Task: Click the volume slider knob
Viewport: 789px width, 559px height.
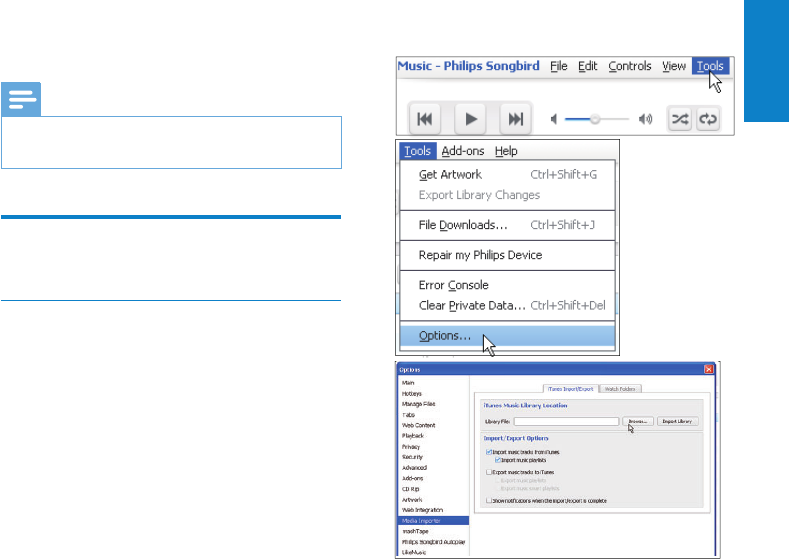Action: pyautogui.click(x=595, y=119)
